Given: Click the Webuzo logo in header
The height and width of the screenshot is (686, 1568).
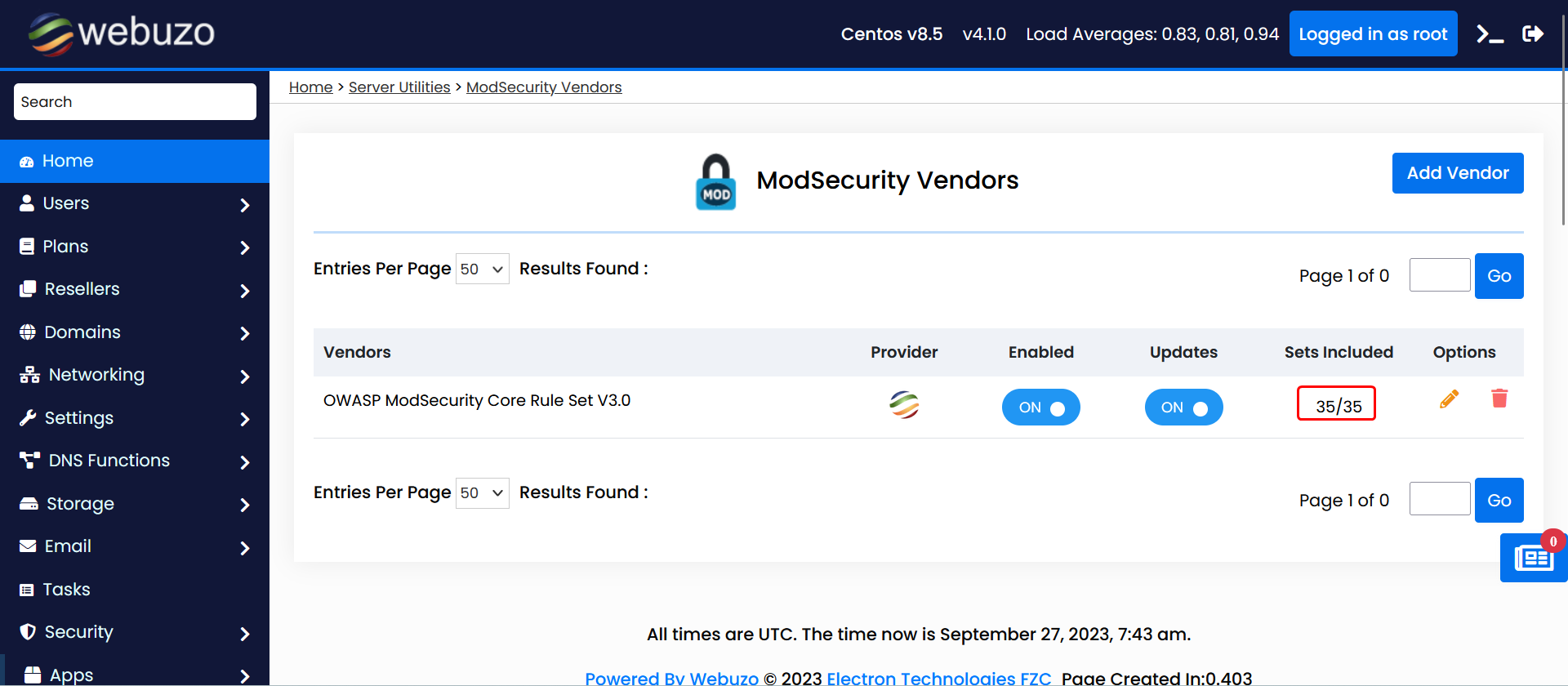Looking at the screenshot, I should (122, 33).
